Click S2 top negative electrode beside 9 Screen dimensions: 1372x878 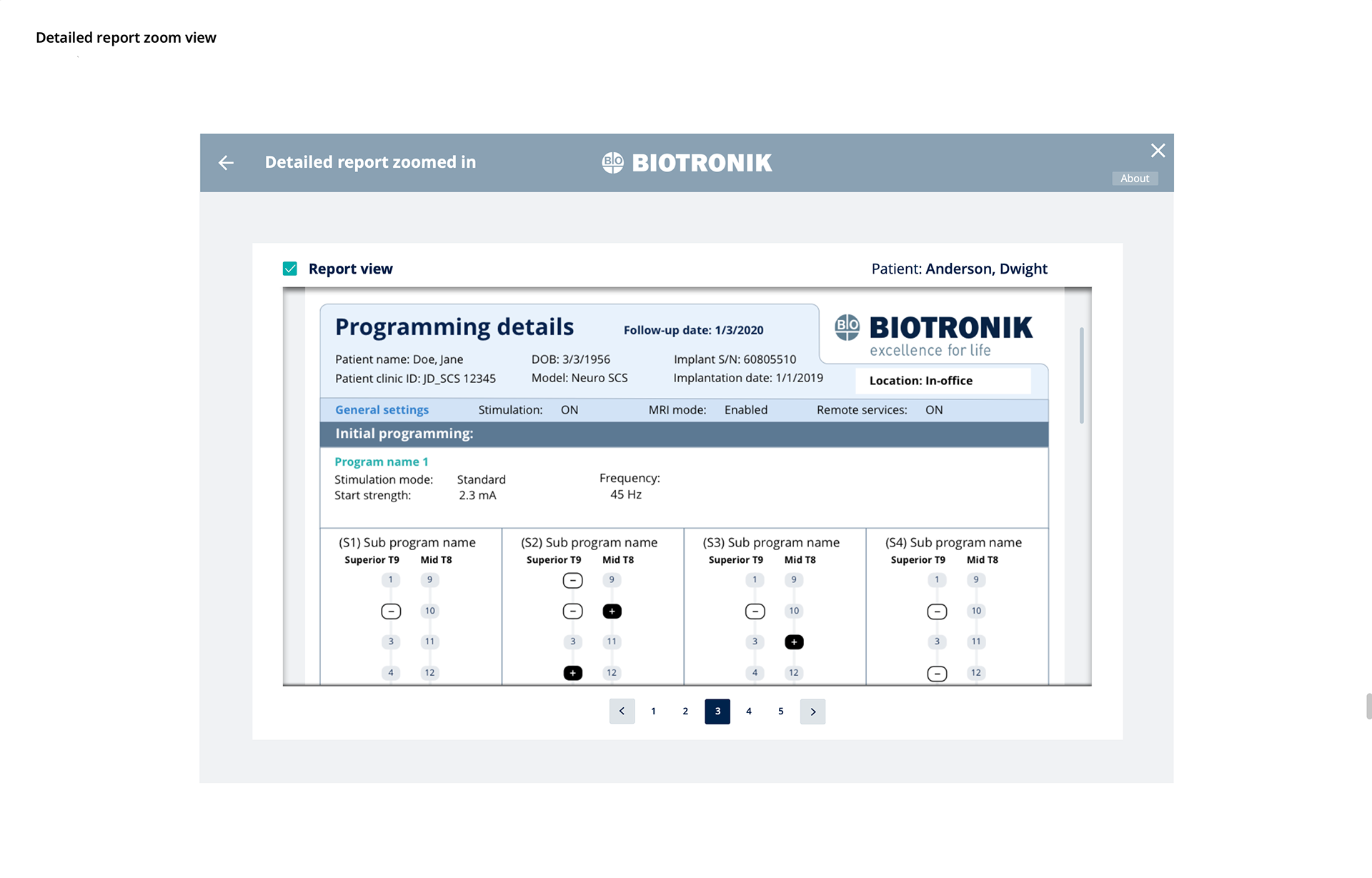[x=572, y=581]
